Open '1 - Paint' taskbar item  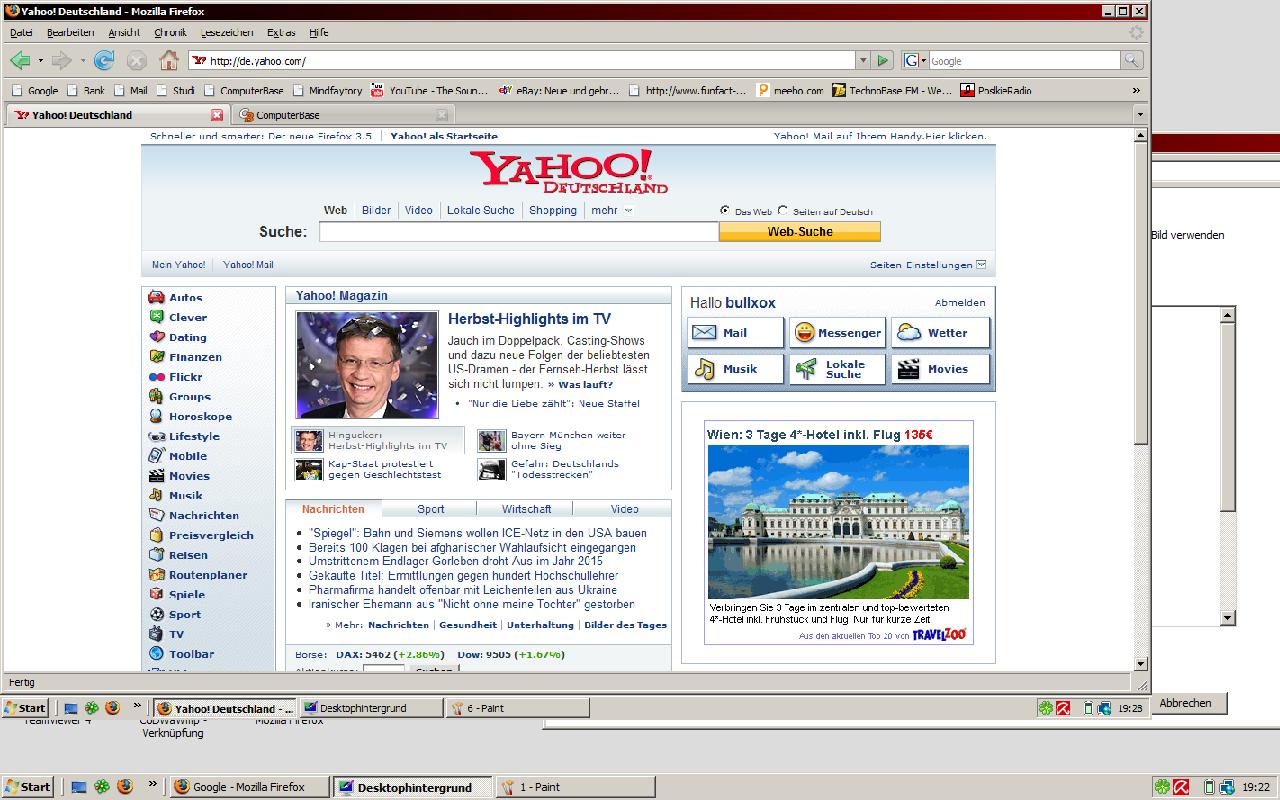(x=576, y=787)
